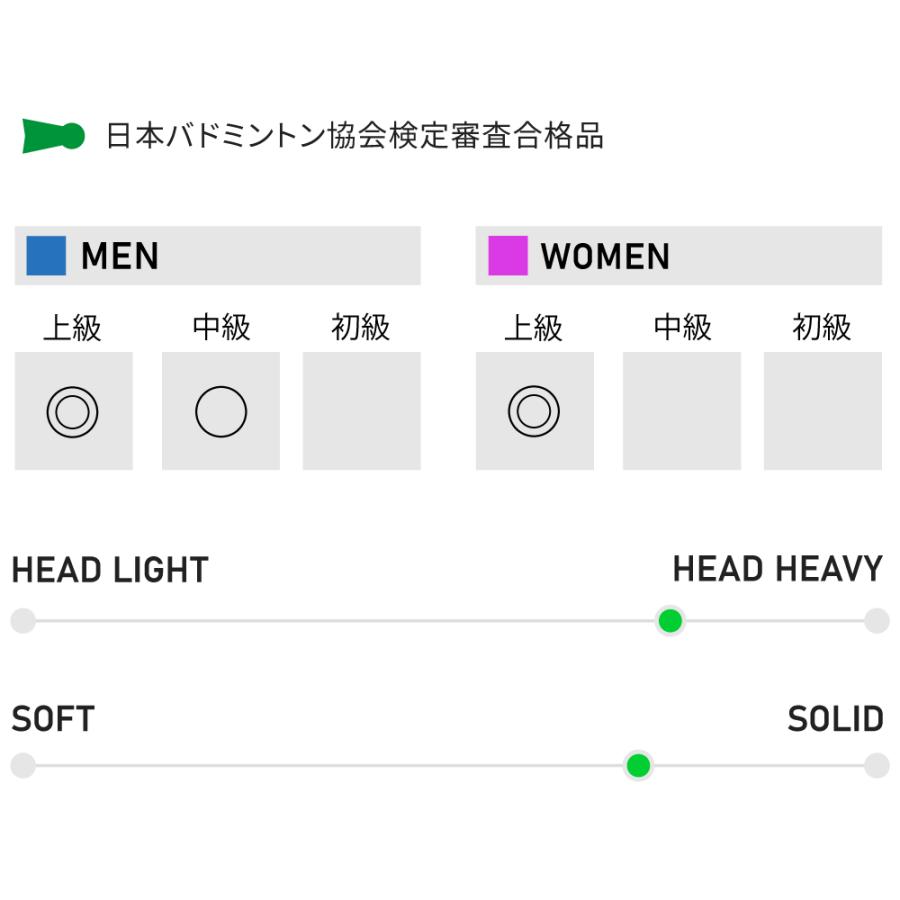Click the SOFT slider left endpoint
900x900 pixels.
[x=23, y=767]
